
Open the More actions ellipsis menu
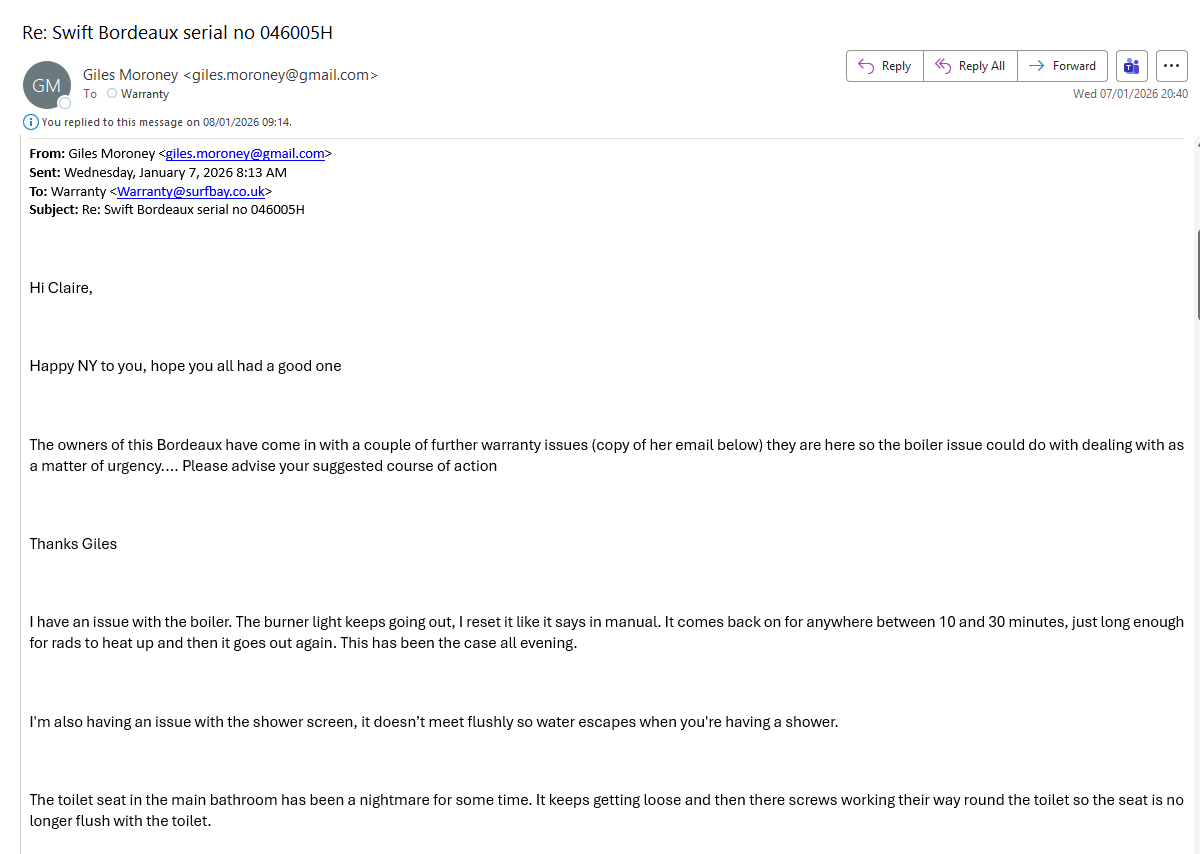[1172, 66]
